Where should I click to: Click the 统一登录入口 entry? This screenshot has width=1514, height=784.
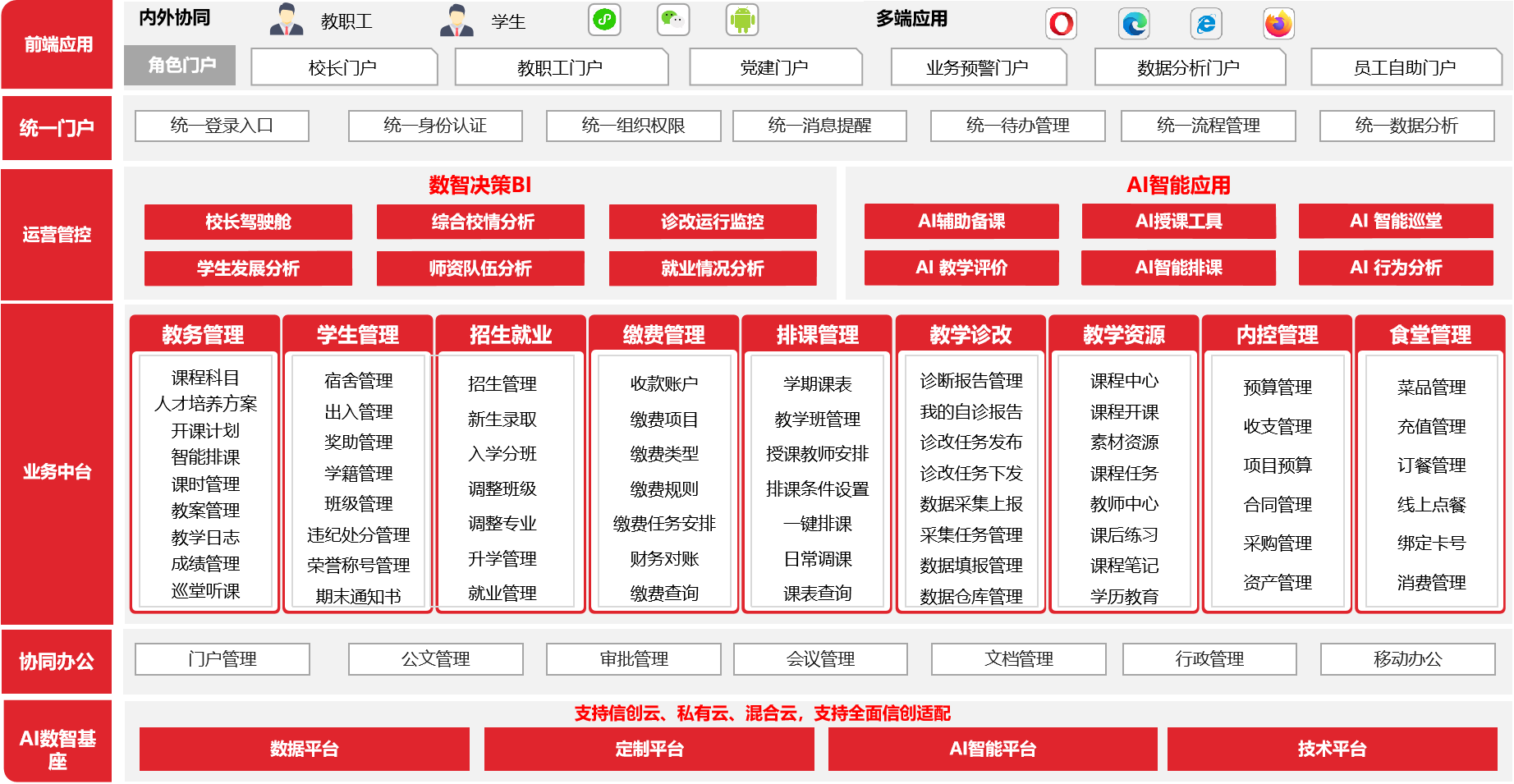pyautogui.click(x=222, y=126)
